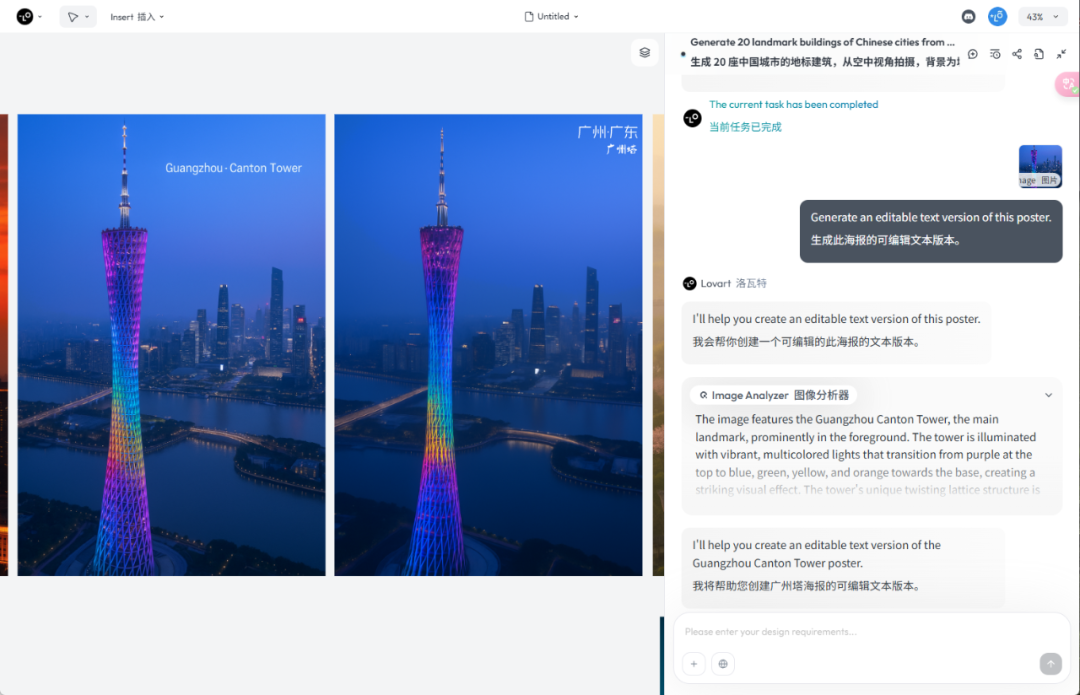Click the globe icon below input
1080x695 pixels.
point(723,664)
